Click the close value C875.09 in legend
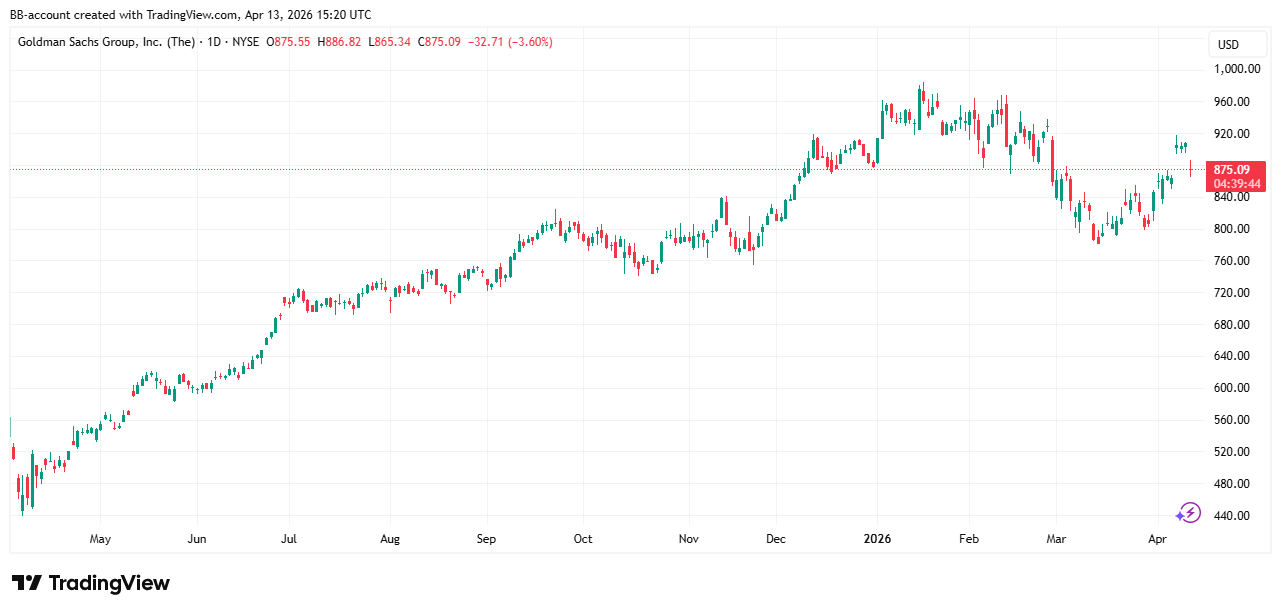Viewport: 1281px width, 613px height. (440, 42)
